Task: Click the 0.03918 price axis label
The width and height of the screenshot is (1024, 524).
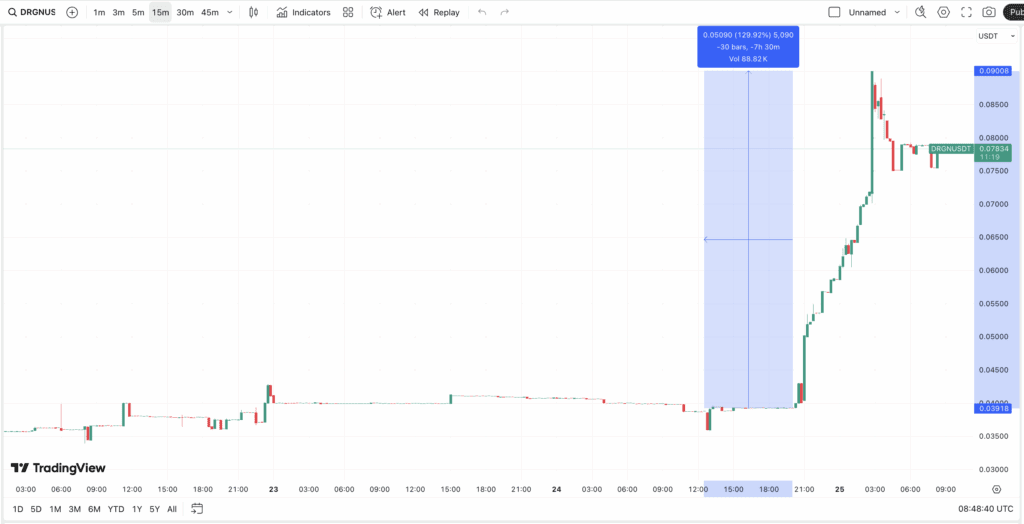Action: [x=993, y=408]
